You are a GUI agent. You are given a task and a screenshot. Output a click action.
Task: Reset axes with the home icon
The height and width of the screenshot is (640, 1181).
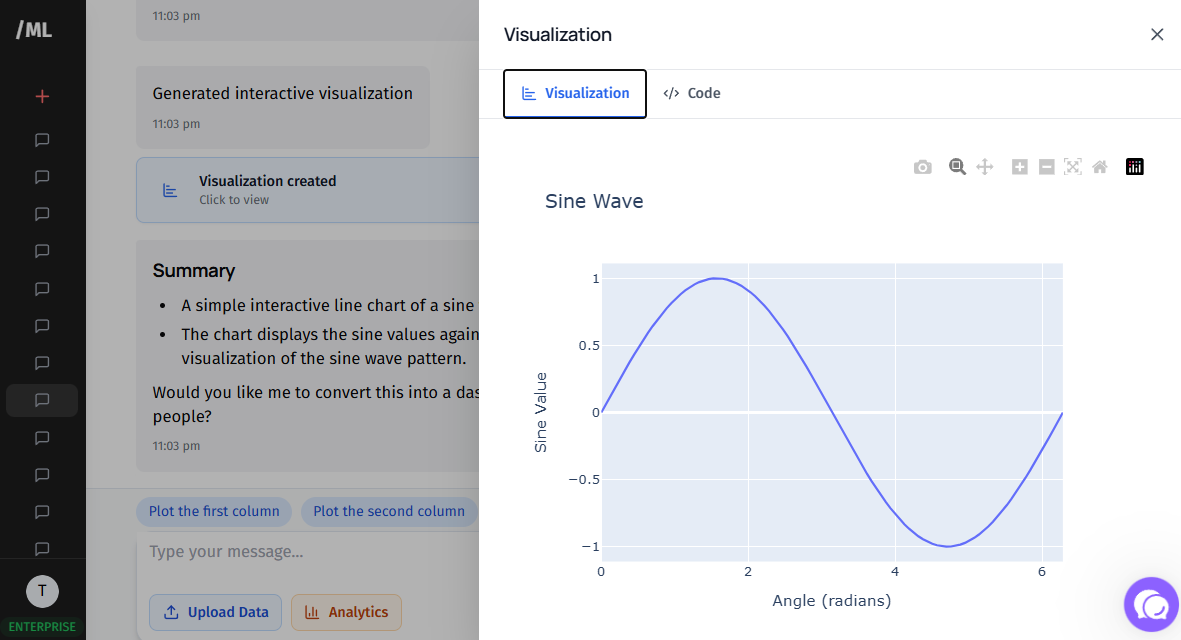(x=1100, y=167)
